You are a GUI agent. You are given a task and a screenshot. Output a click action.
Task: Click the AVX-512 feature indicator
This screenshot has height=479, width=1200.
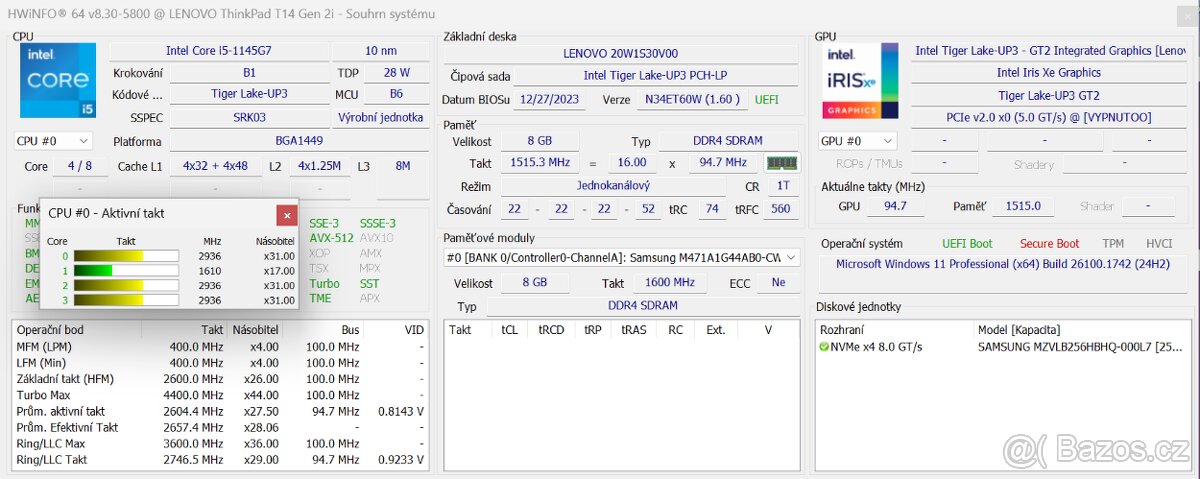(331, 238)
